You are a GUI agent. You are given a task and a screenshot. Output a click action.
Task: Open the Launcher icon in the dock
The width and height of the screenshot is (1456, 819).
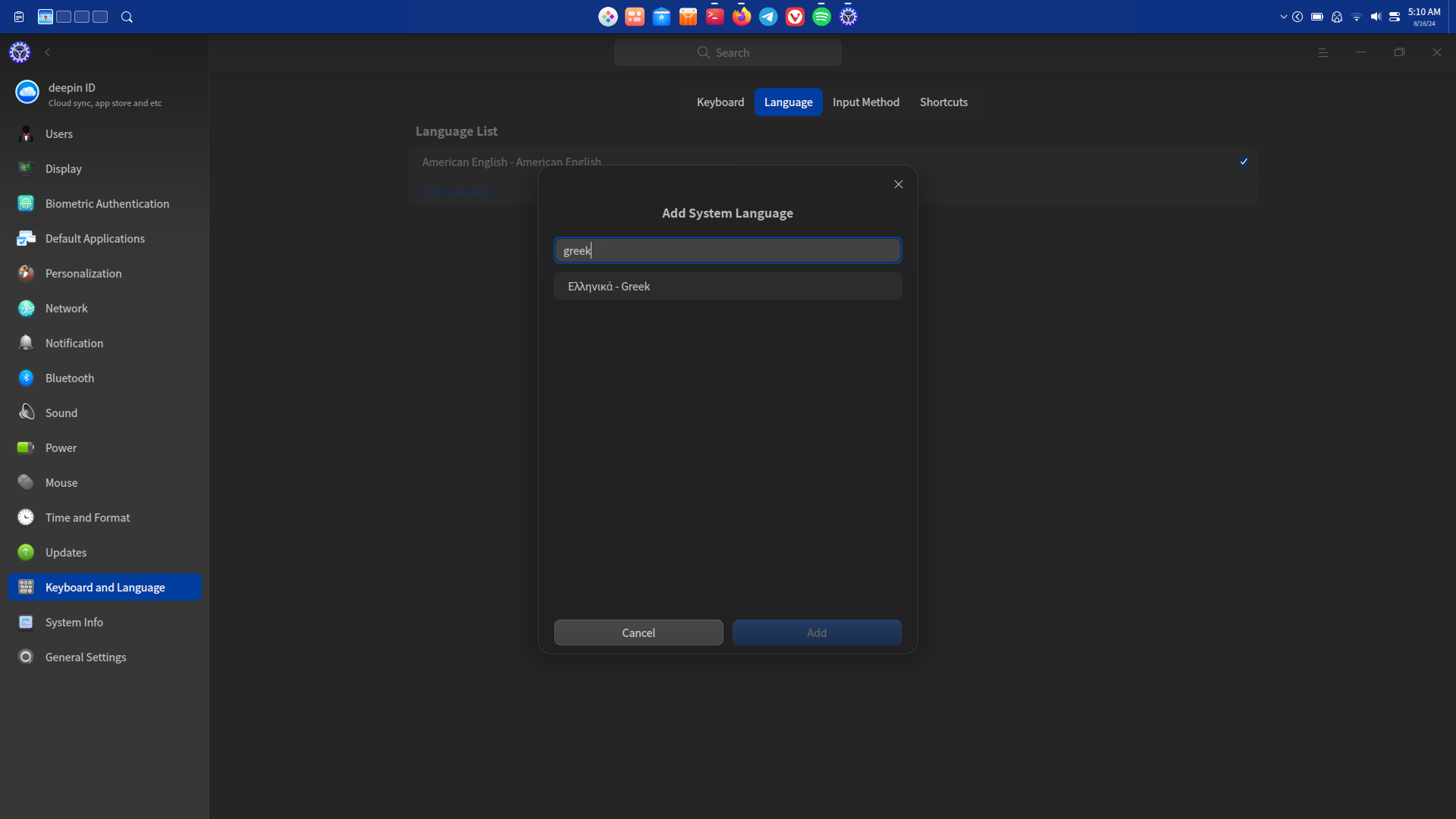point(608,17)
